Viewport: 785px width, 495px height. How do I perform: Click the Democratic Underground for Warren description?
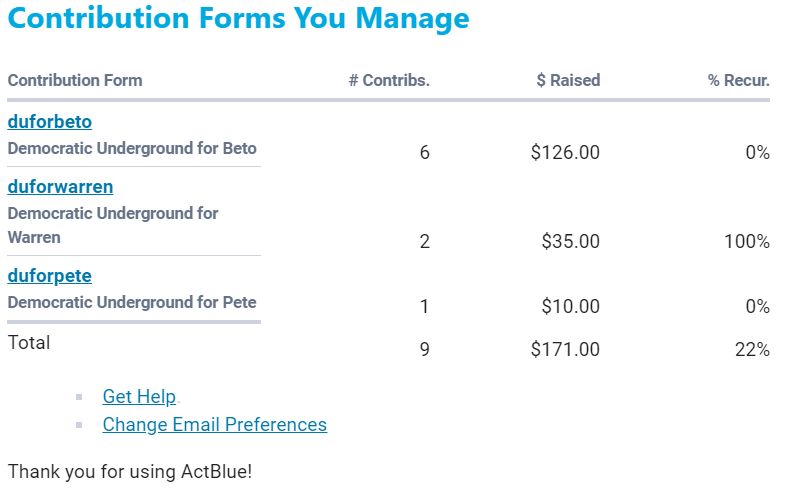[113, 225]
